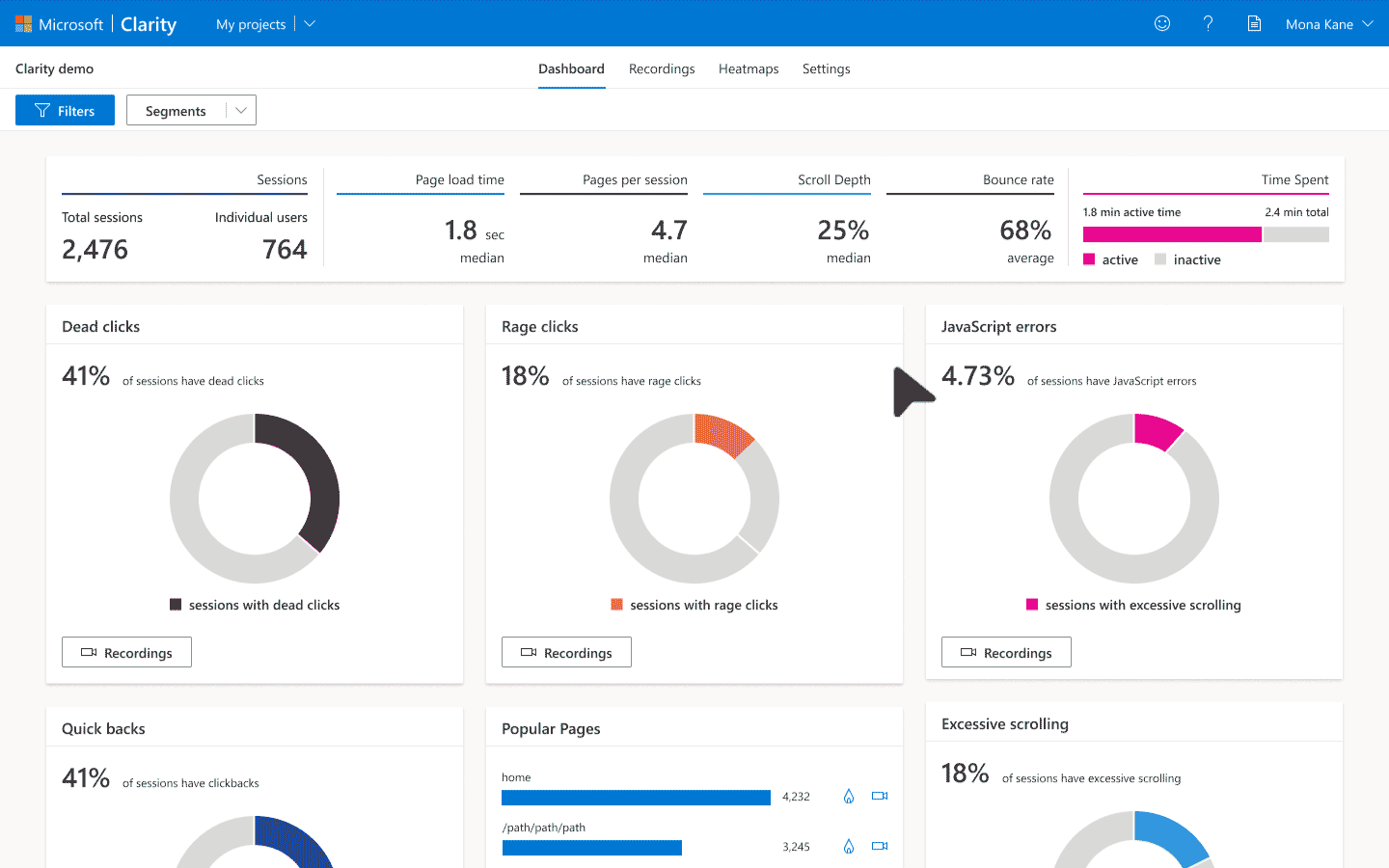1389x868 pixels.
Task: Click the JavaScript errors card title
Action: (999, 327)
